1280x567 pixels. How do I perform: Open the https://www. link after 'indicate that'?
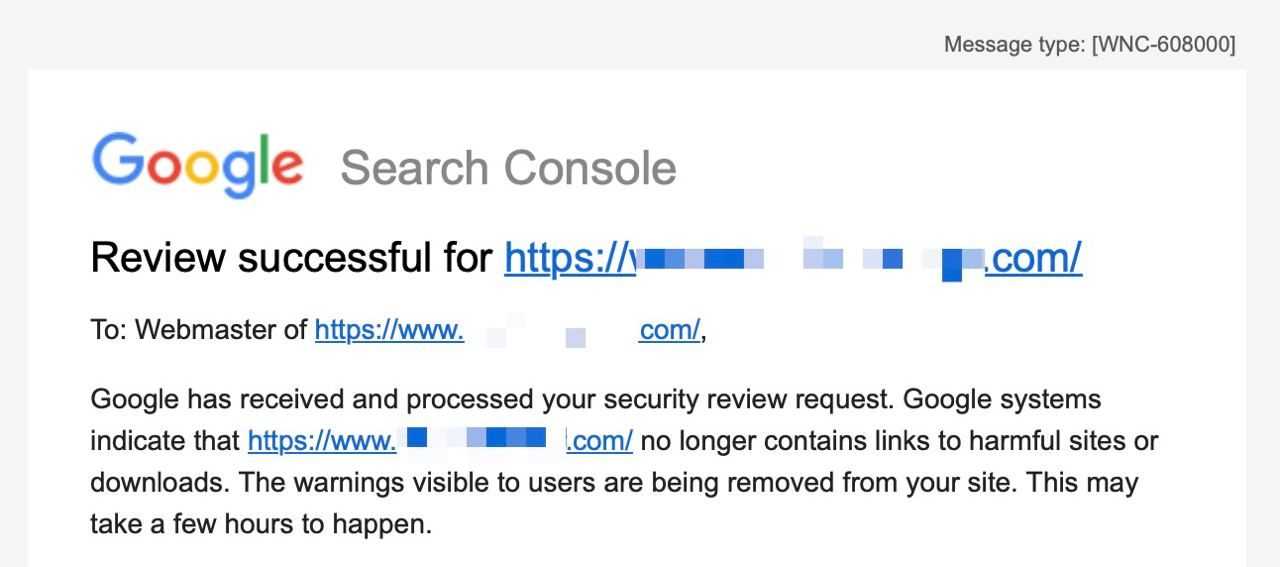tap(322, 441)
